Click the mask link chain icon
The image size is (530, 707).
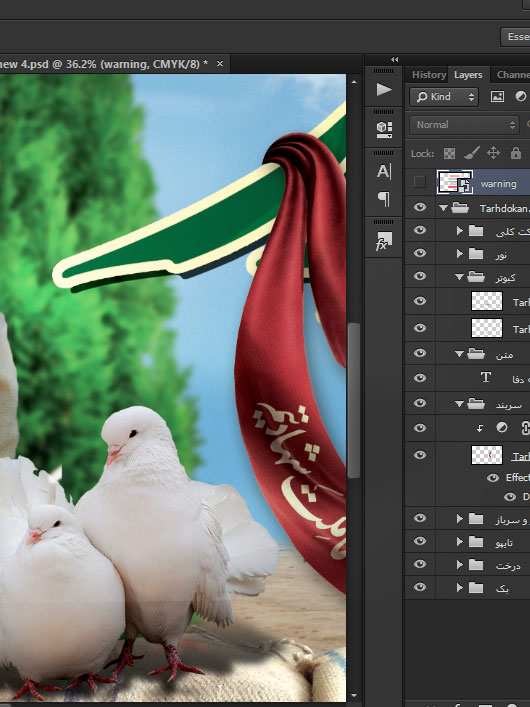pyautogui.click(x=525, y=427)
